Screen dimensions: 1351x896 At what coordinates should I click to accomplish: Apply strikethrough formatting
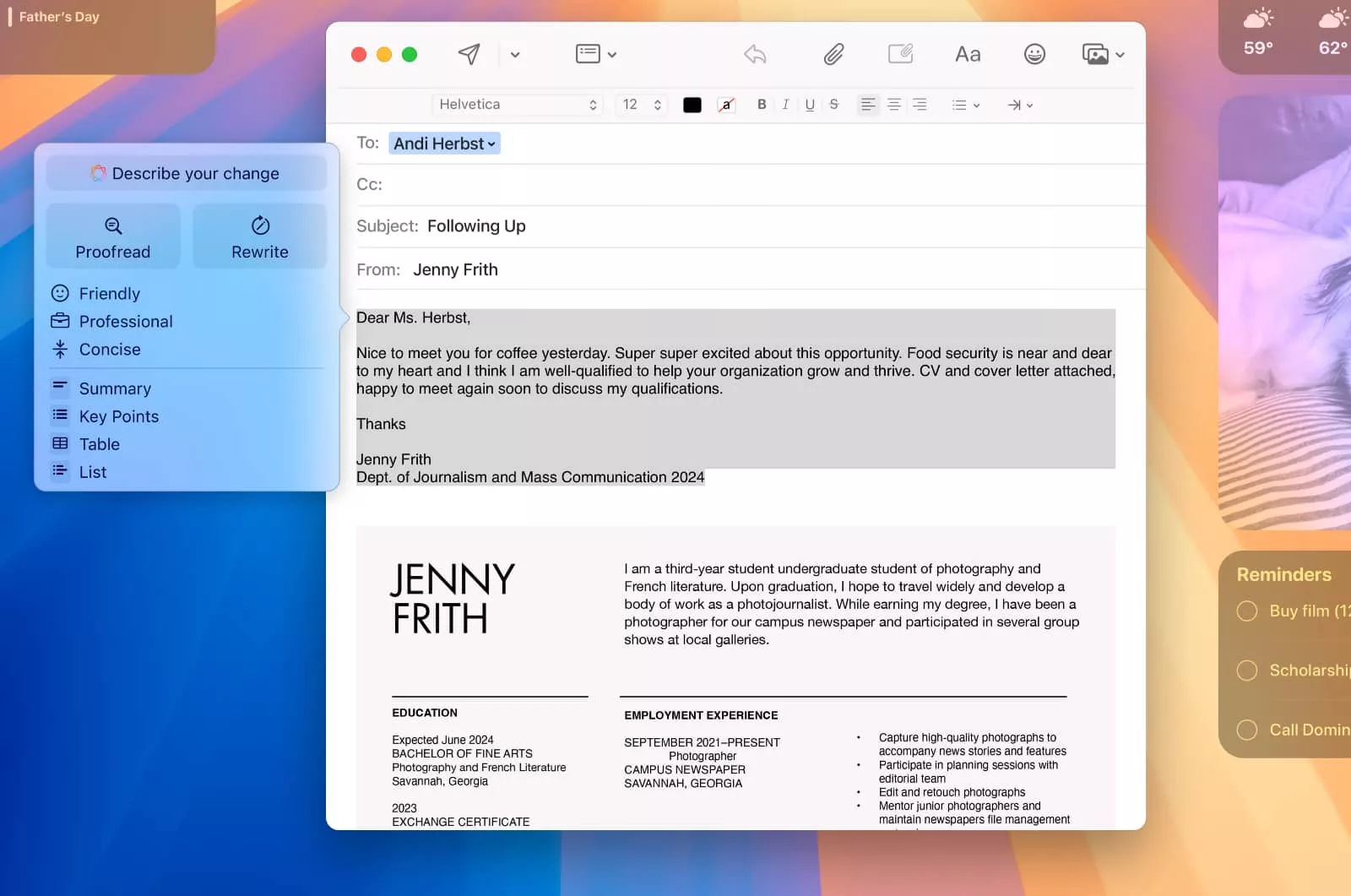tap(833, 105)
